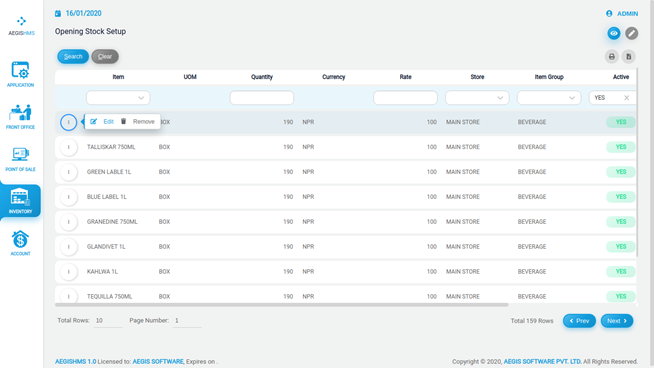The image size is (654, 368).
Task: Select the Inventory module icon
Action: click(20, 201)
